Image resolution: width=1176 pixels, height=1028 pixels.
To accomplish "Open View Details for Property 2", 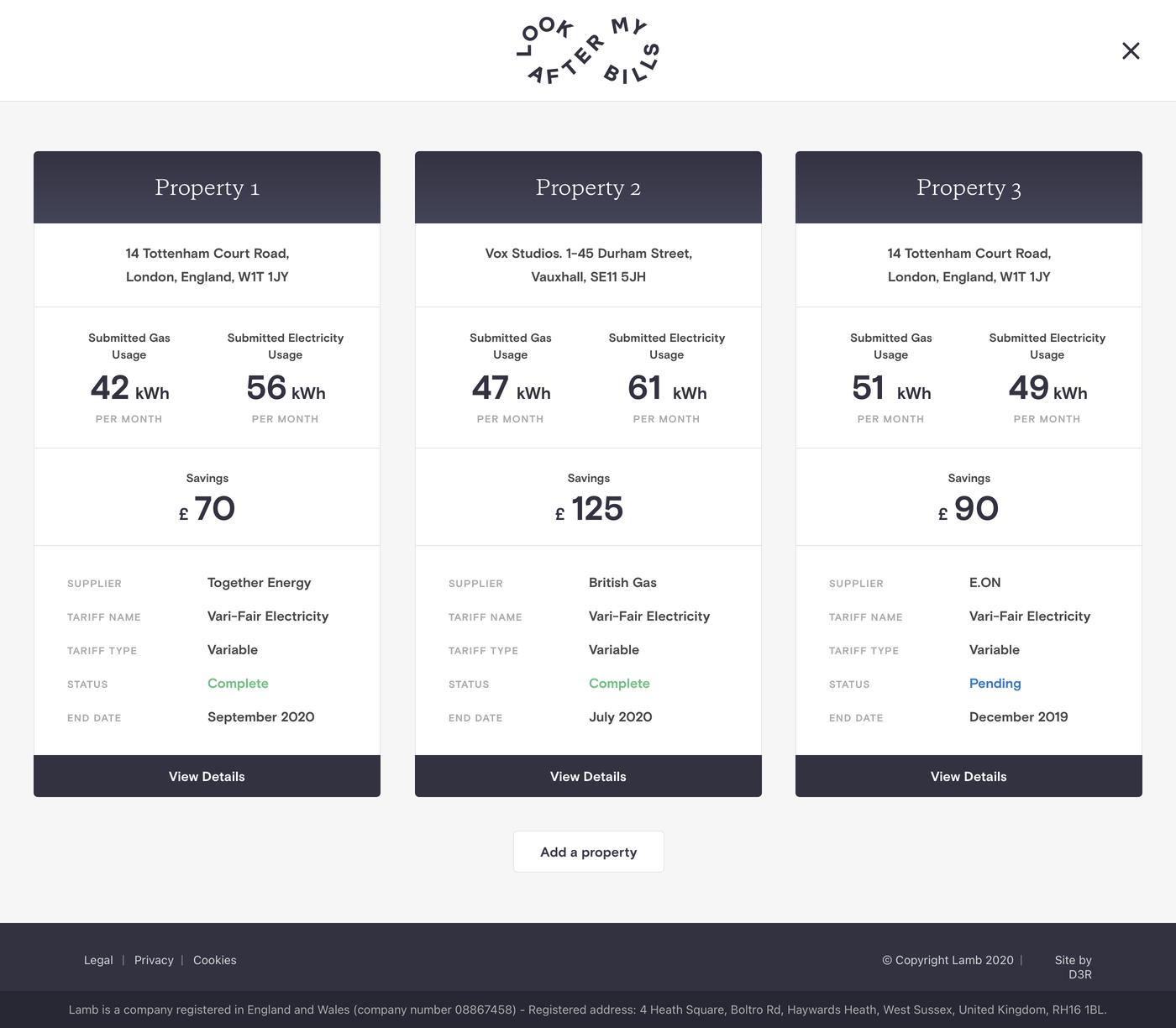I will coord(588,776).
